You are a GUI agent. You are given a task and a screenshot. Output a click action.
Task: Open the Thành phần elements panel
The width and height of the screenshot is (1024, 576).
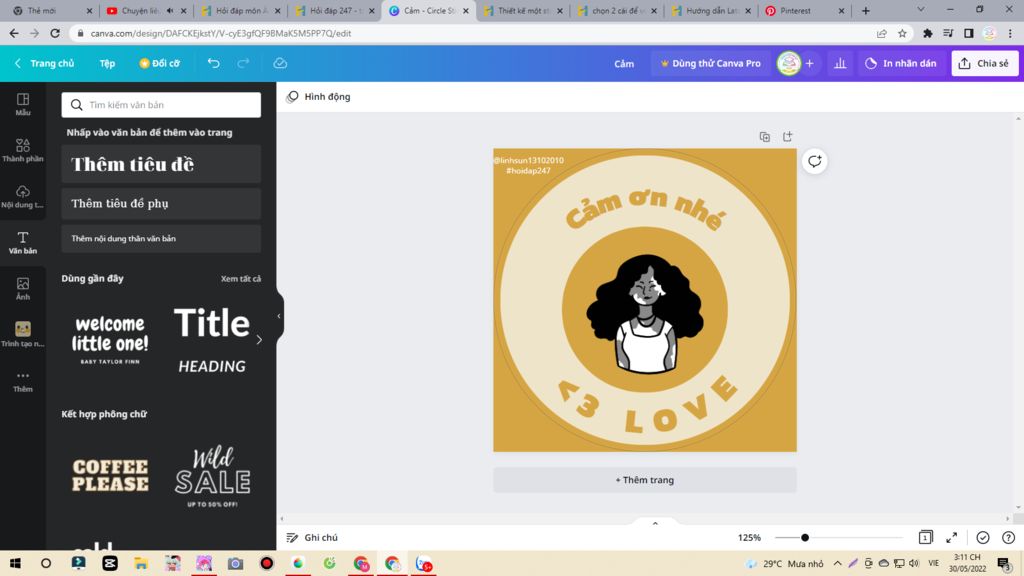click(x=23, y=150)
